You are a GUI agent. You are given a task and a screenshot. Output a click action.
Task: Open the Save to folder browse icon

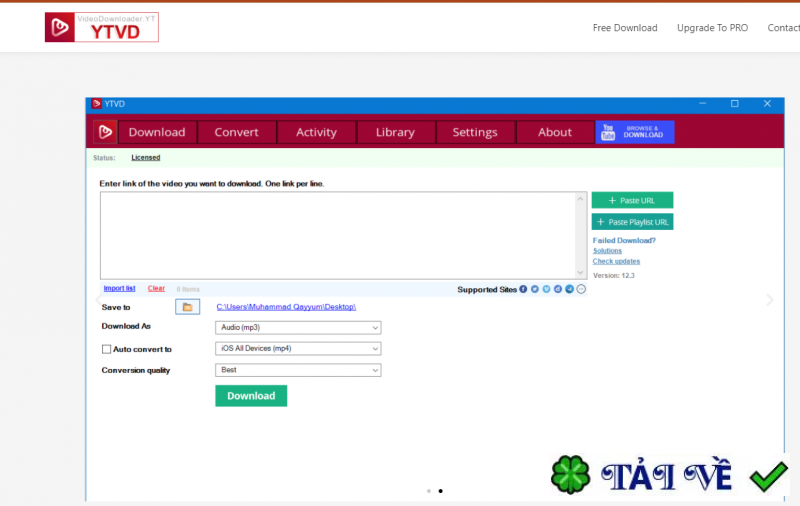(187, 307)
